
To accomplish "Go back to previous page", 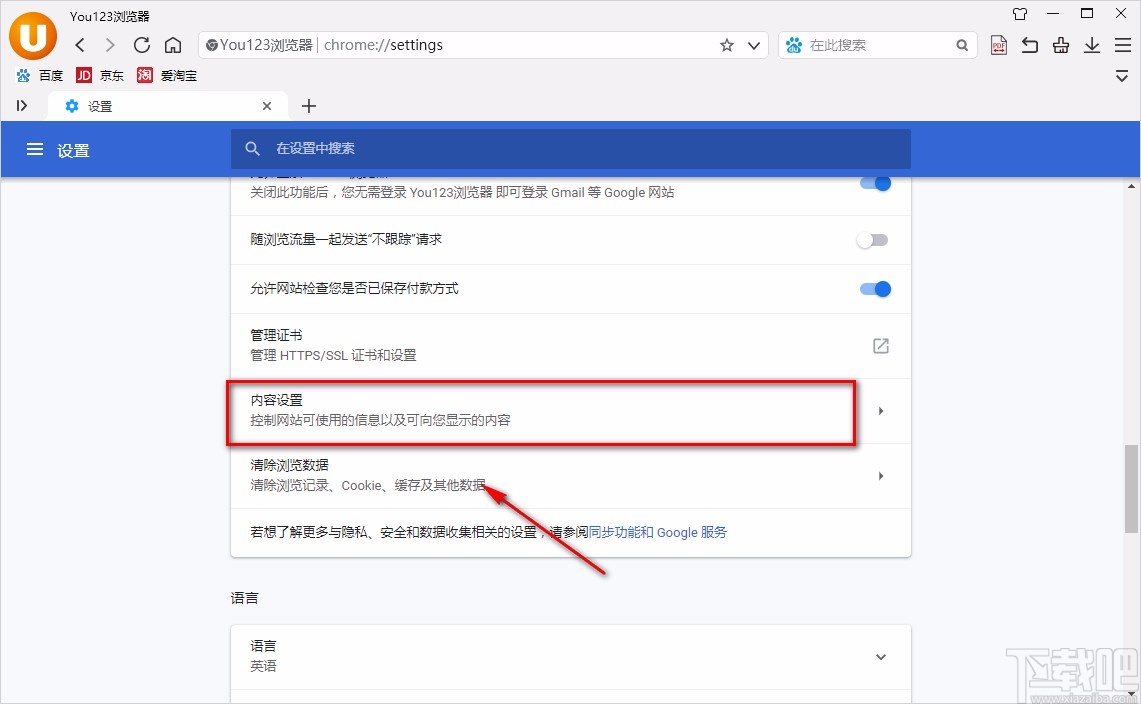I will click(x=80, y=45).
